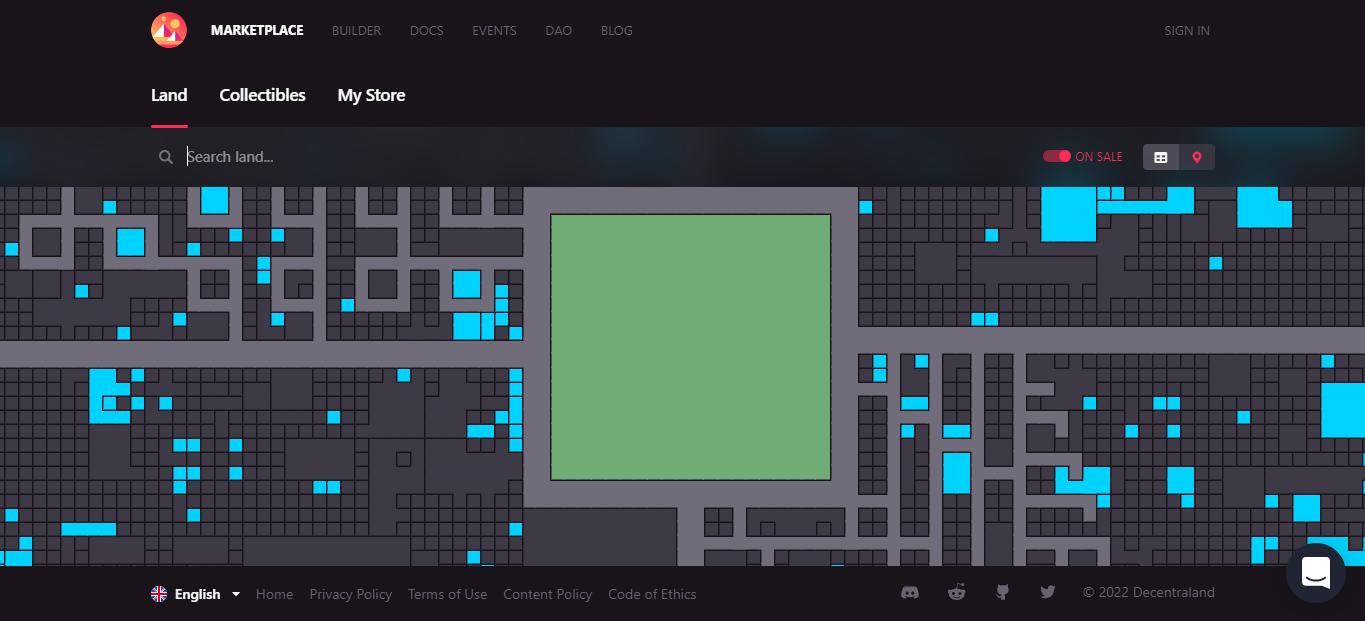The width and height of the screenshot is (1365, 621).
Task: Switch to the grid list view icon
Action: (1161, 157)
